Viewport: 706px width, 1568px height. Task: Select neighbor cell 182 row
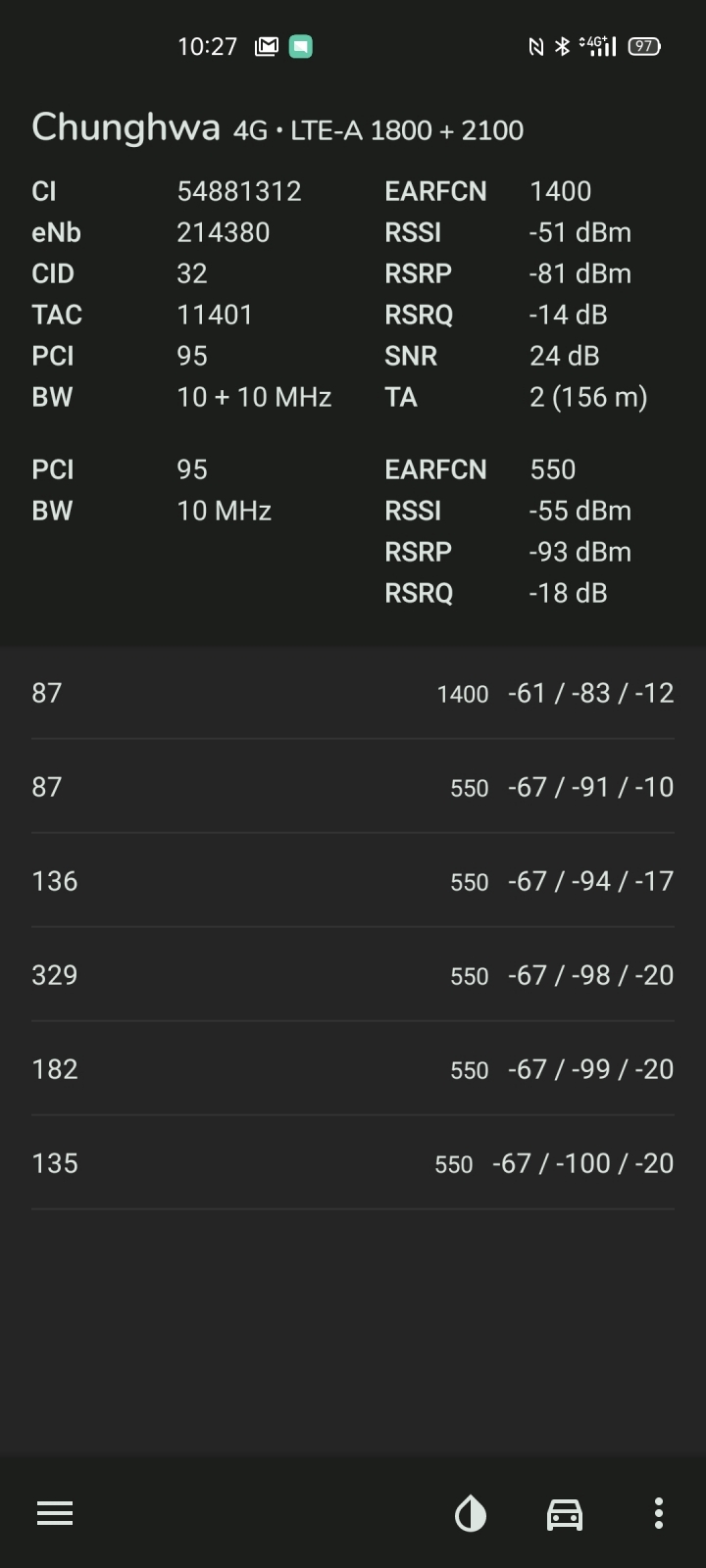coord(353,1069)
